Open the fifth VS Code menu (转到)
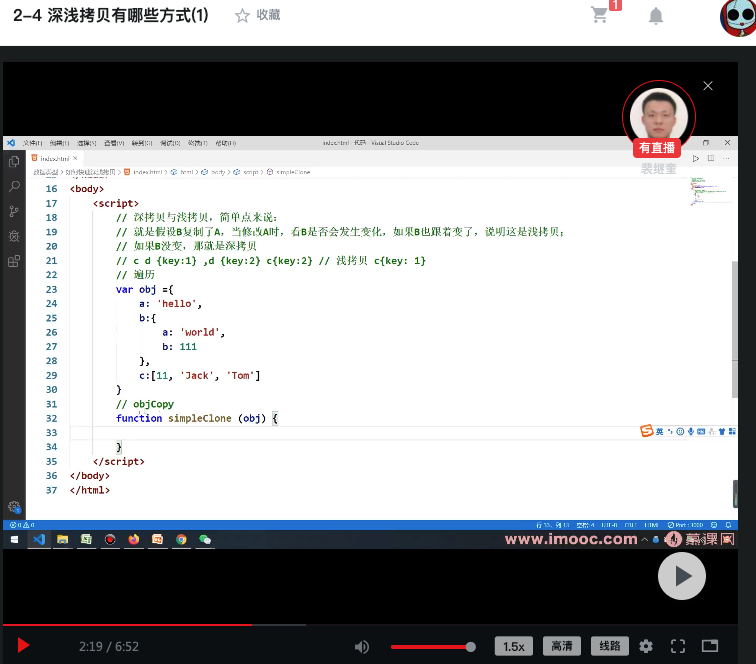Screen dimensions: 756x664 [142, 143]
